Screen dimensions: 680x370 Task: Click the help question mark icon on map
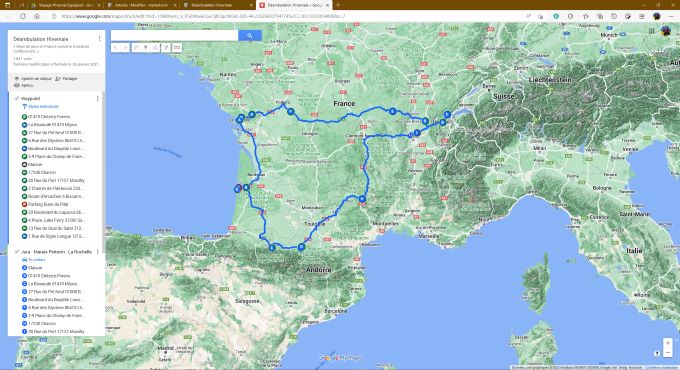coord(657,354)
